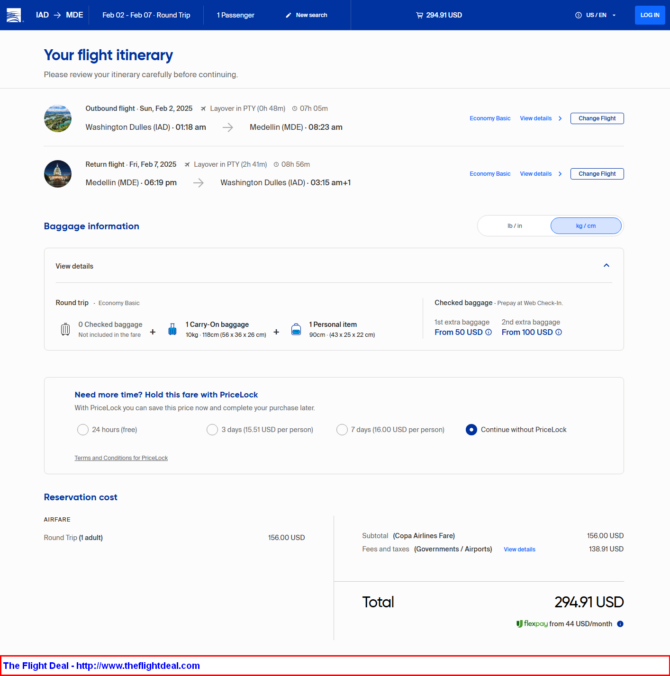Click the info icon after From 100 USD
Viewport: 670px width, 676px height.
[x=559, y=332]
